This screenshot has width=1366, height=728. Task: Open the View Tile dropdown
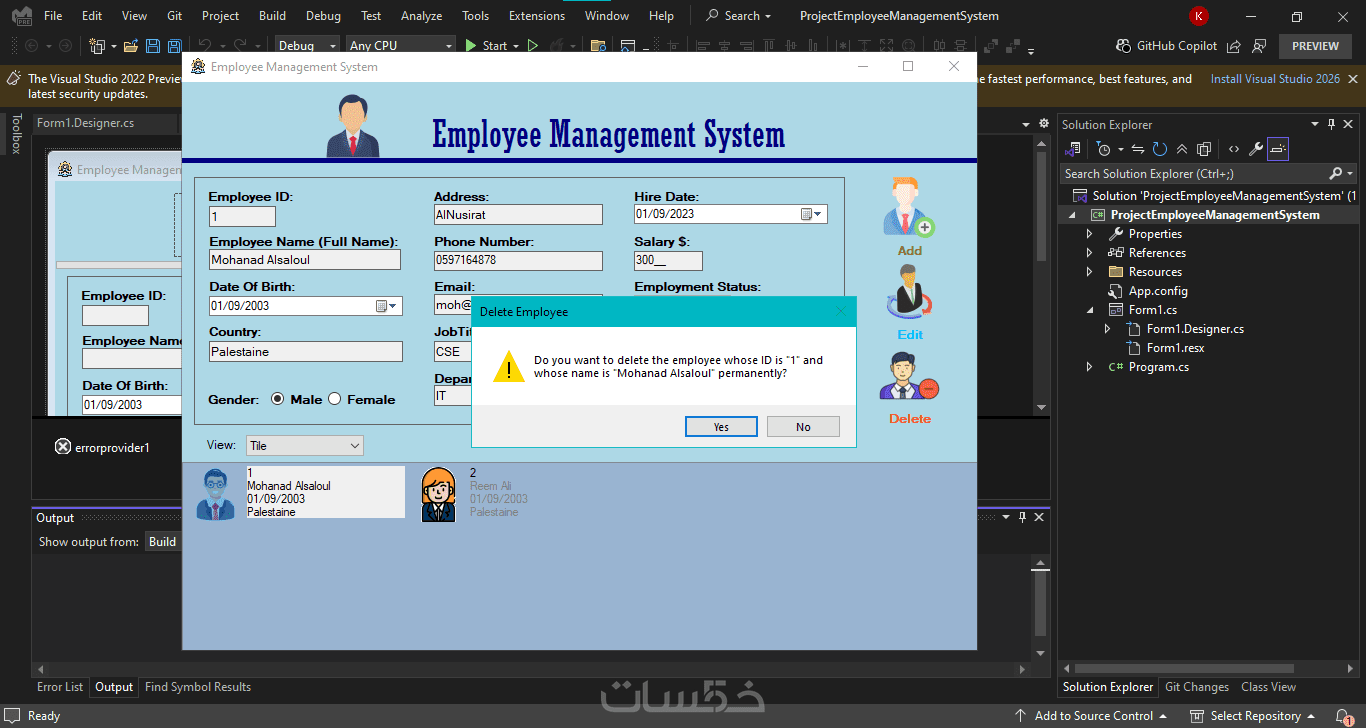coord(355,446)
